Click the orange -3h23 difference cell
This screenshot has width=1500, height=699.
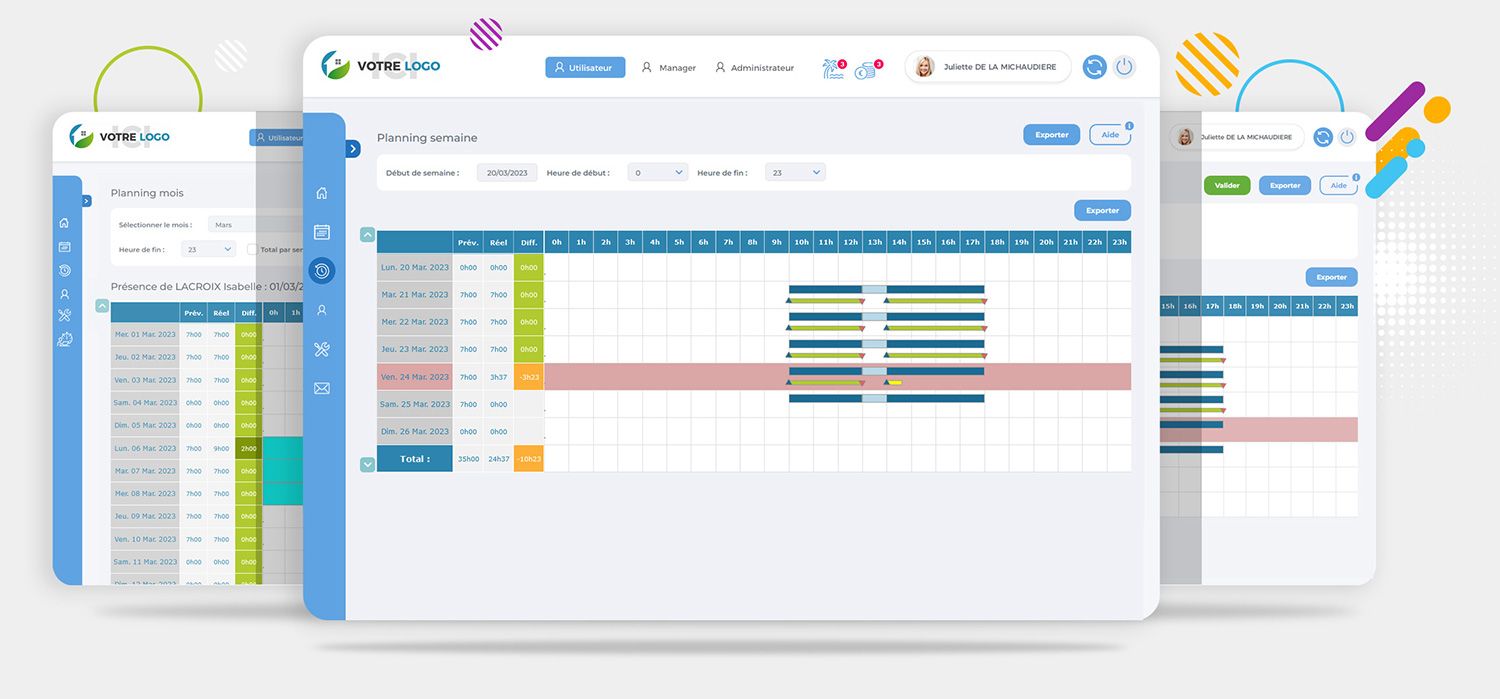tap(529, 377)
